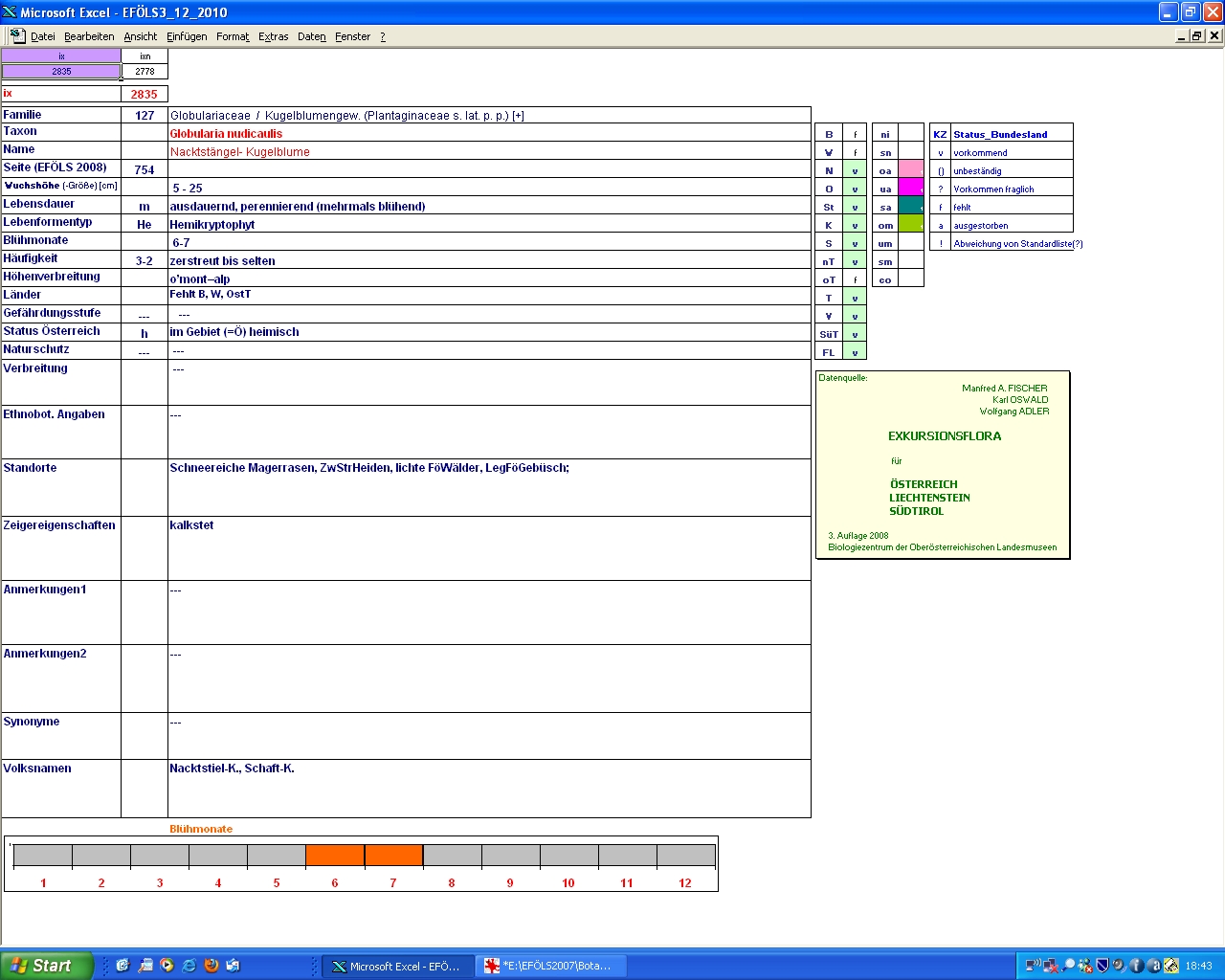Click the info icon in system tray

(x=1137, y=966)
